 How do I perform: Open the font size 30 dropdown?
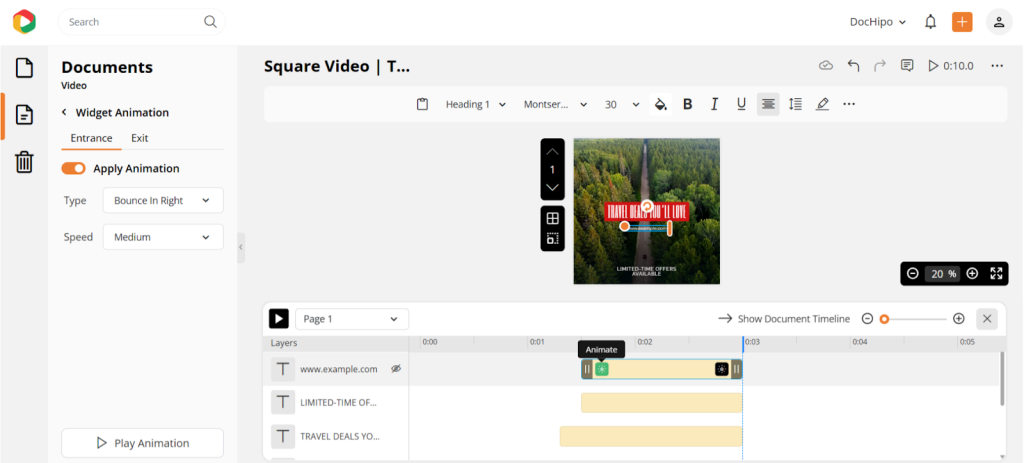[622, 104]
